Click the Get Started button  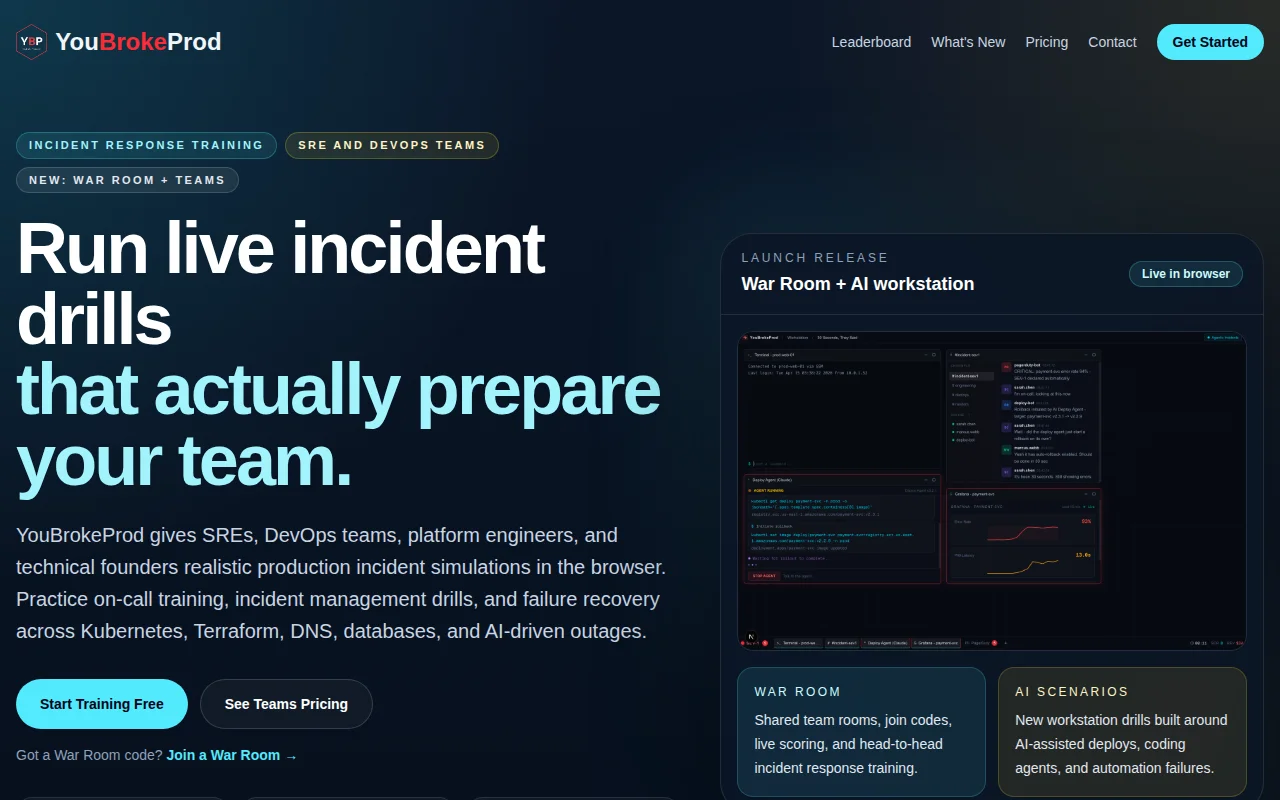[1210, 42]
